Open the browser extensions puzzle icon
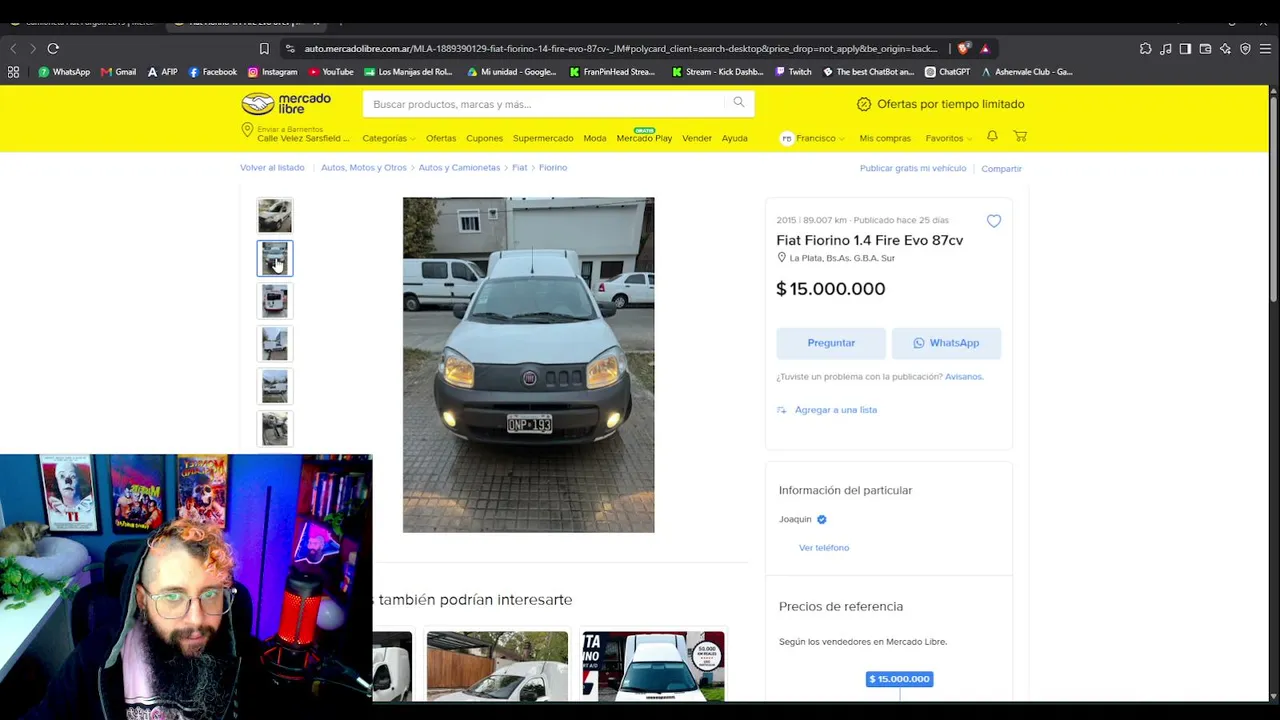 (1145, 48)
